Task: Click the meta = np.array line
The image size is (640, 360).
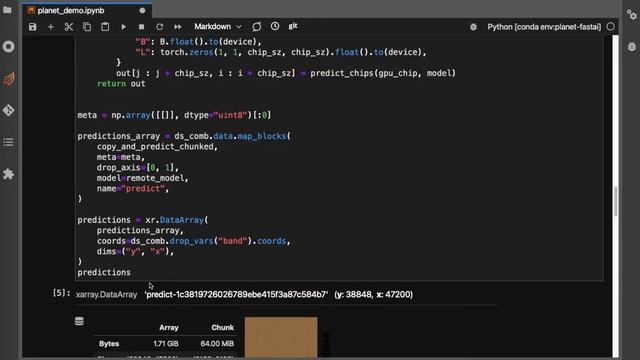Action: [174, 115]
